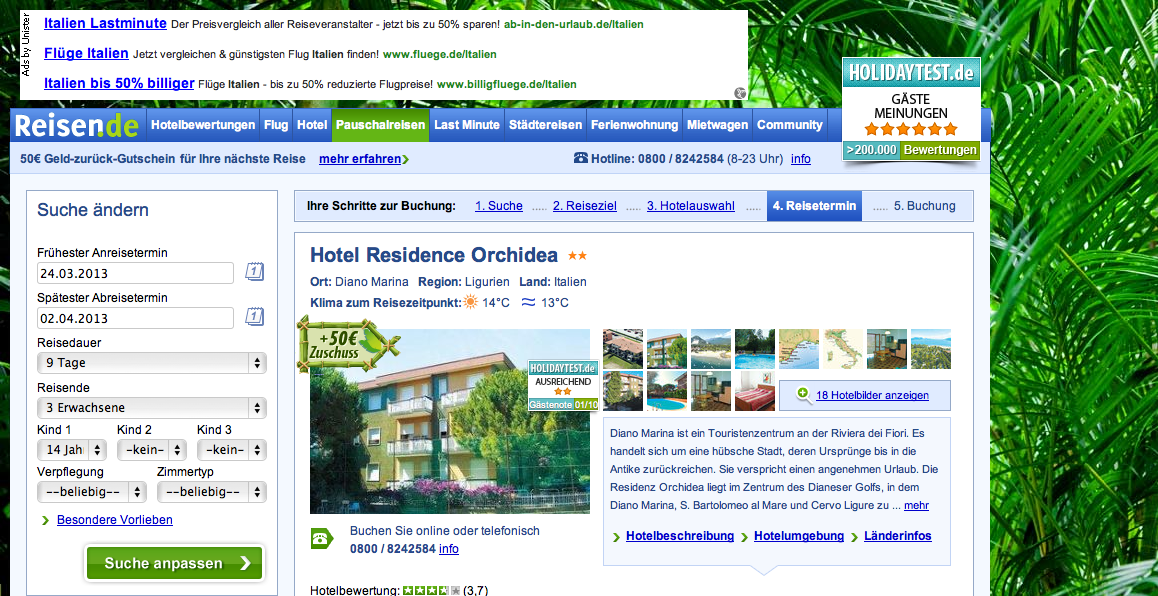
Task: Open the Hotelbewertungen navigation tab
Action: [203, 125]
